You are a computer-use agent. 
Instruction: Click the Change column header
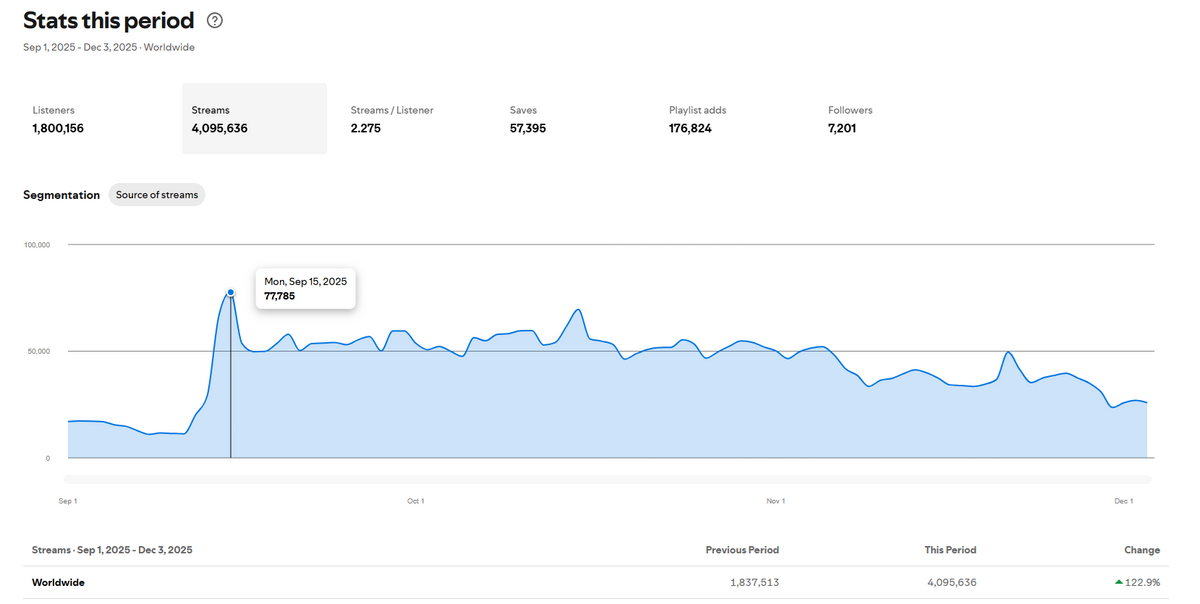pos(1142,550)
